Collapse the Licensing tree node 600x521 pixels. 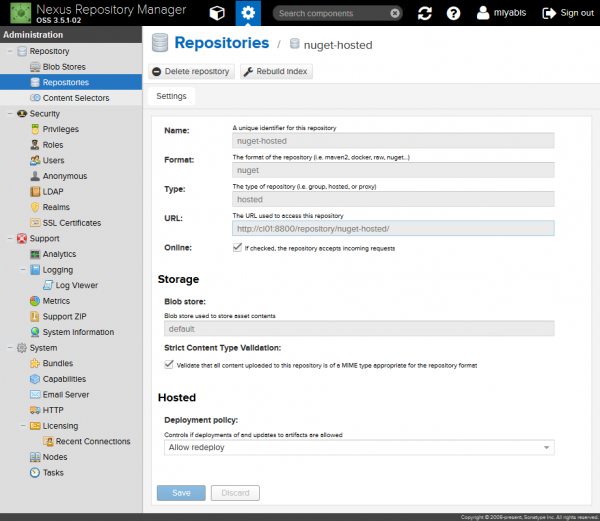[23, 426]
